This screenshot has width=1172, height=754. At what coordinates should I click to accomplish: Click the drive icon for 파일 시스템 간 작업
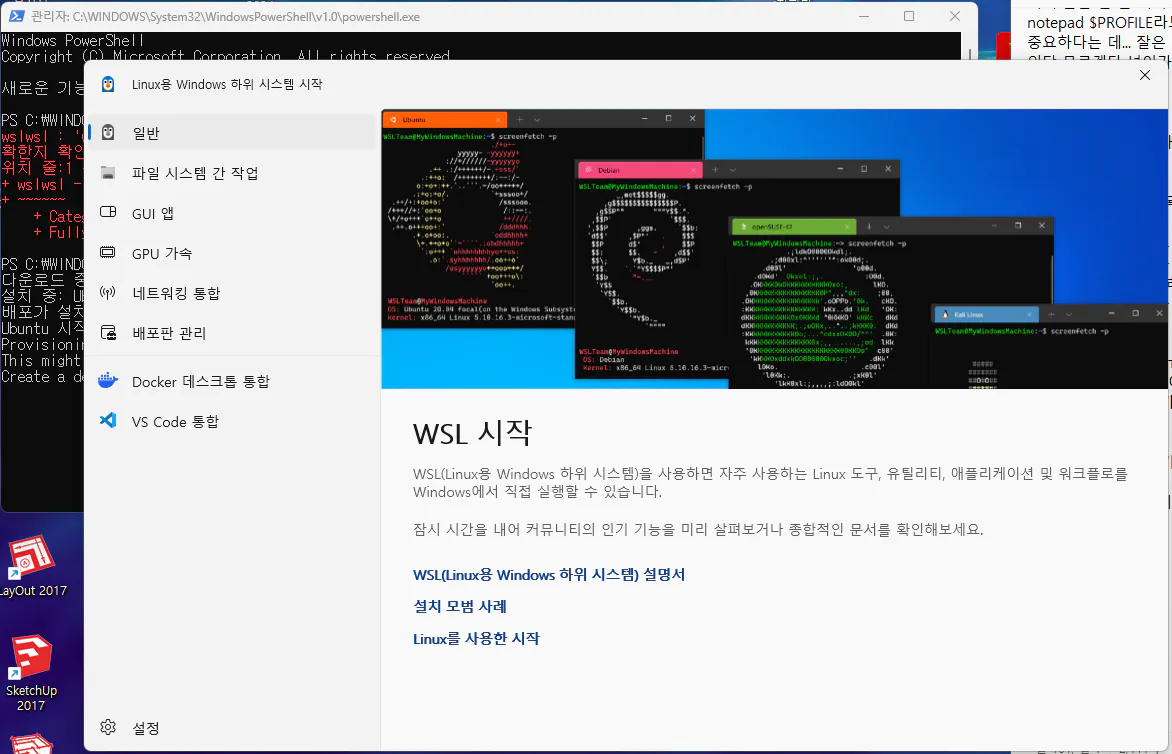pyautogui.click(x=108, y=173)
